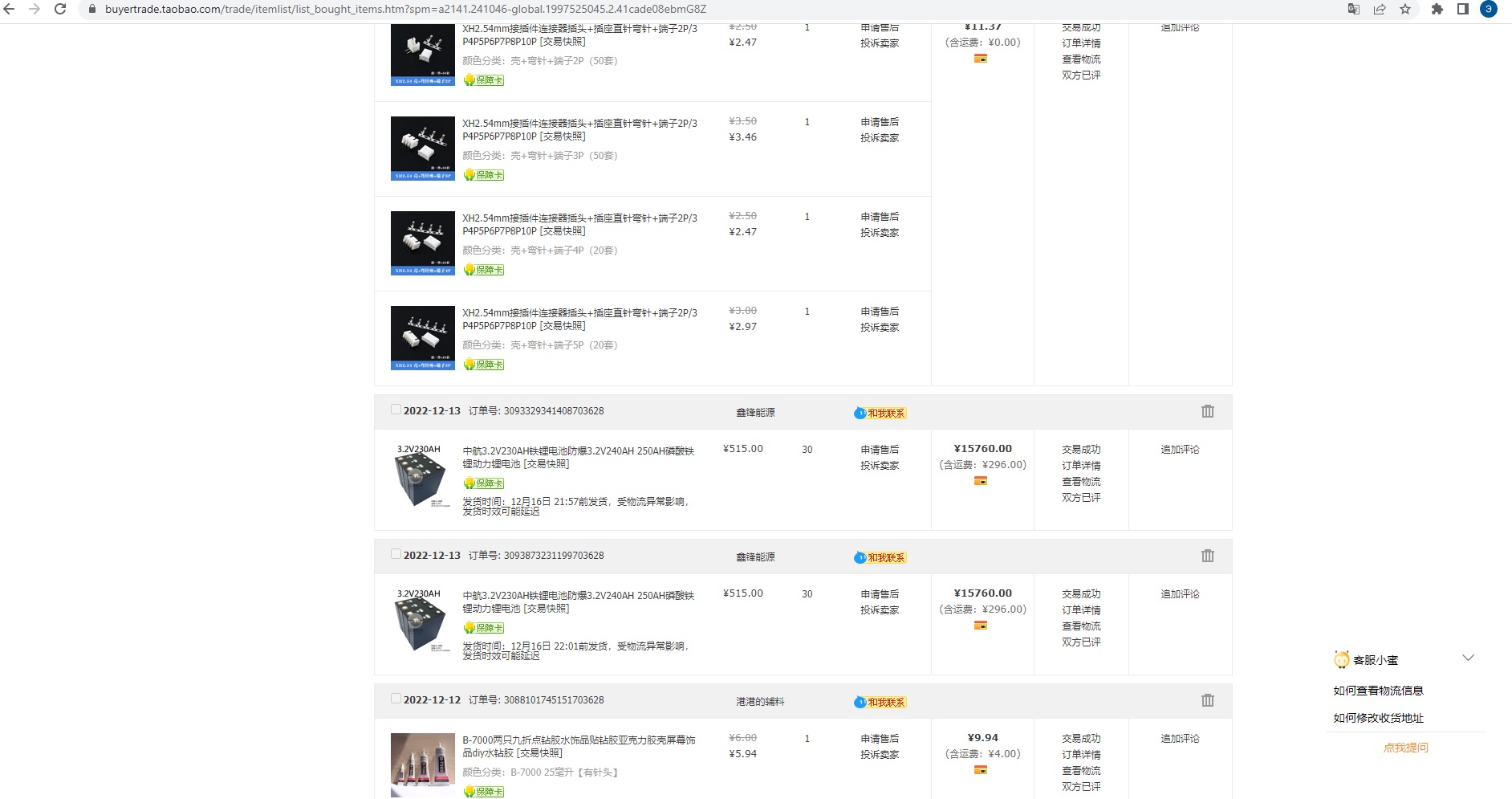View 订单详情 for the first battery order
Image resolution: width=1512 pixels, height=799 pixels.
click(1081, 466)
